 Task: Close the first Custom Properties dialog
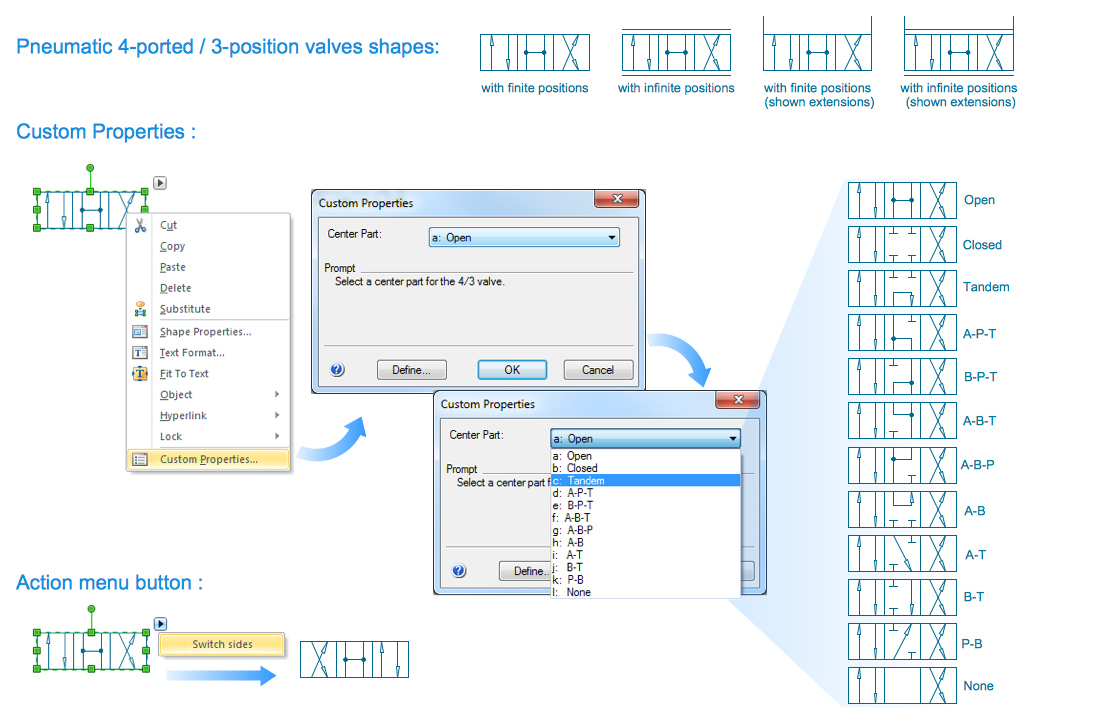[x=616, y=199]
